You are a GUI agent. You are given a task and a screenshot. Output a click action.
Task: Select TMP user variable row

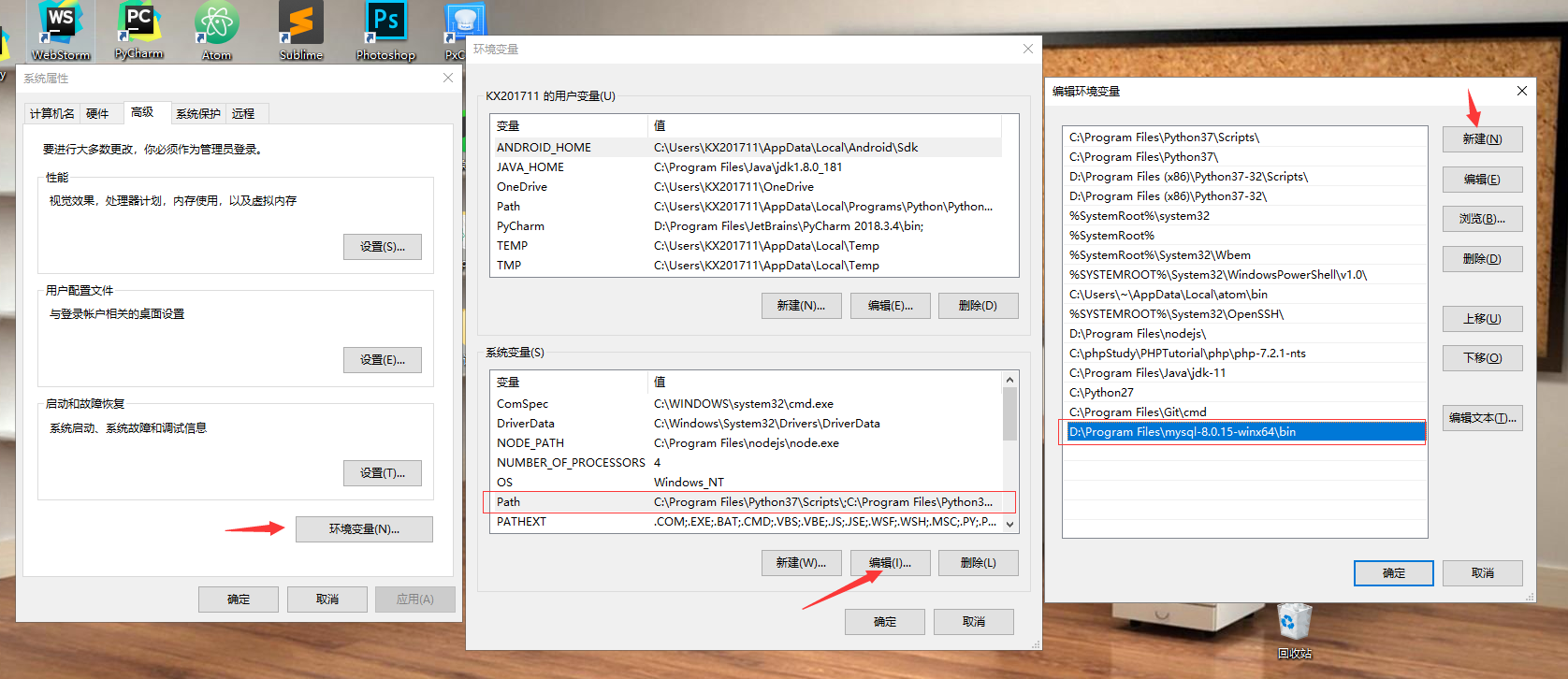click(x=746, y=266)
